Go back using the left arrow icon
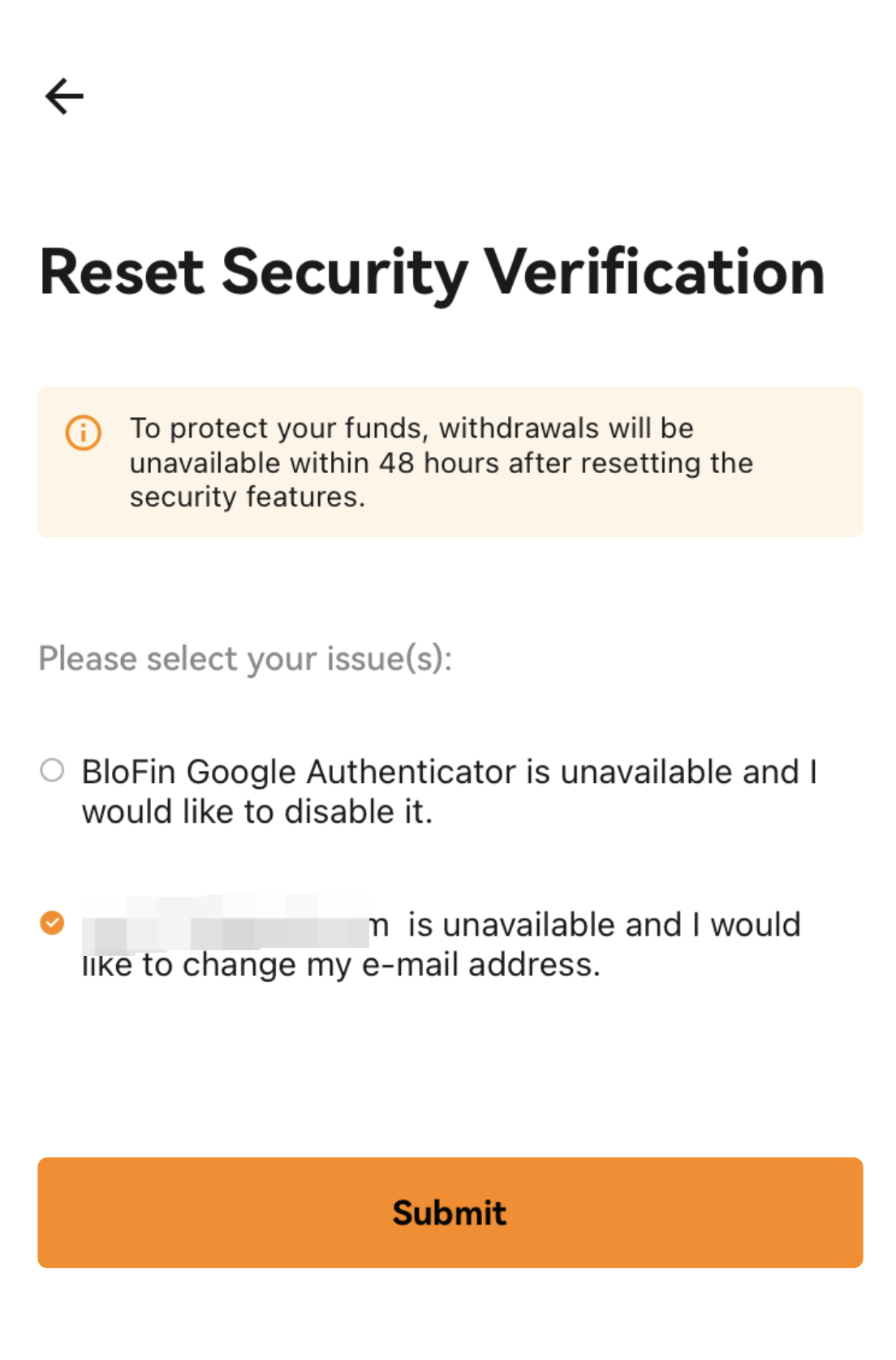Viewport: 896px width, 1360px height. (64, 97)
